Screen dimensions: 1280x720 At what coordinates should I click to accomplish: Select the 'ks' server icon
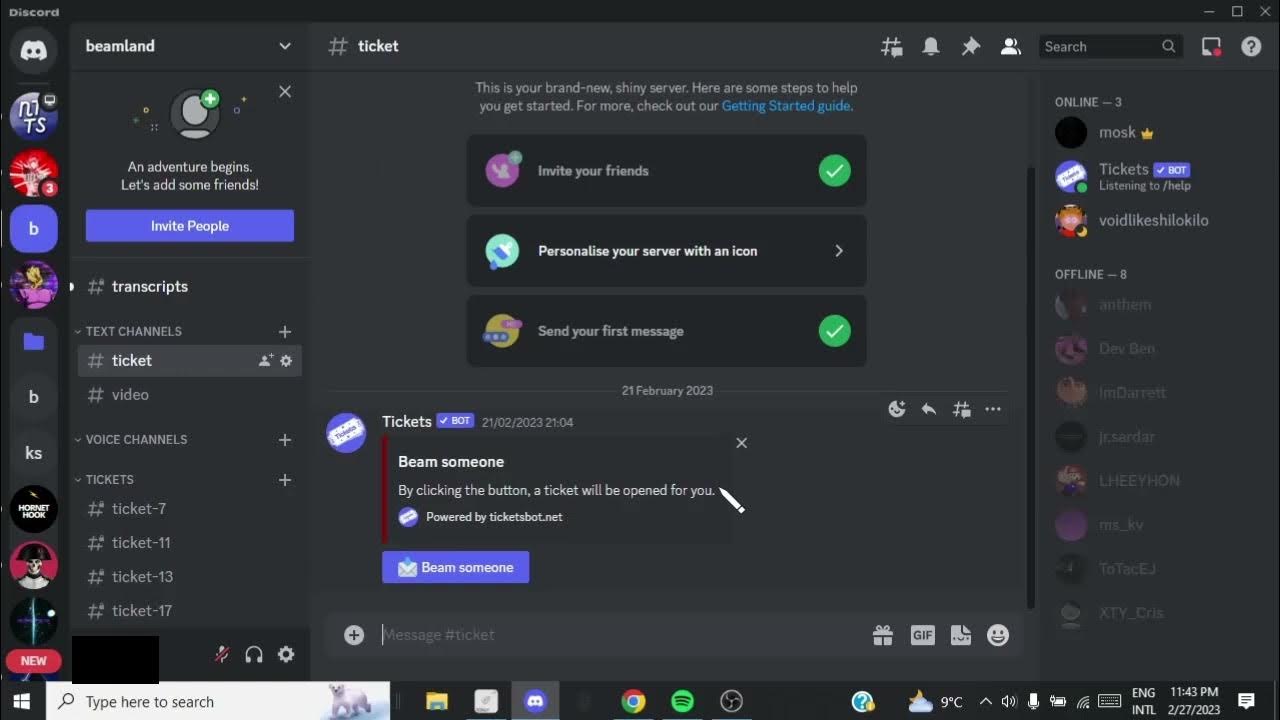[34, 453]
